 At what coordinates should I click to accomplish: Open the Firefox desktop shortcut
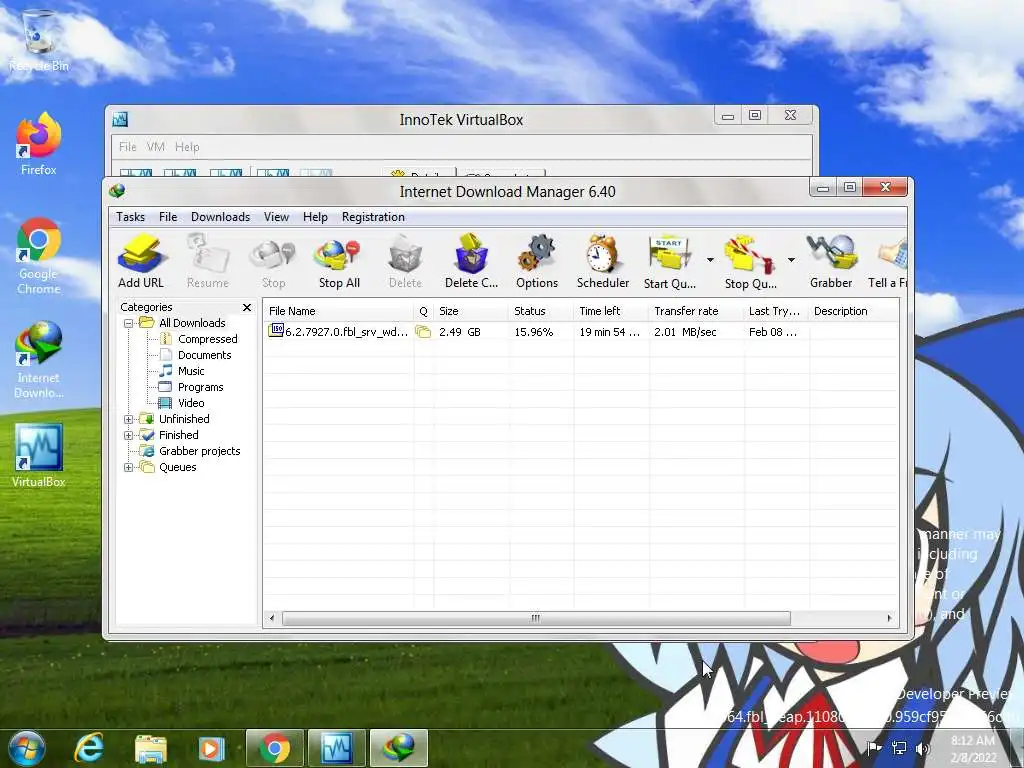[x=39, y=144]
